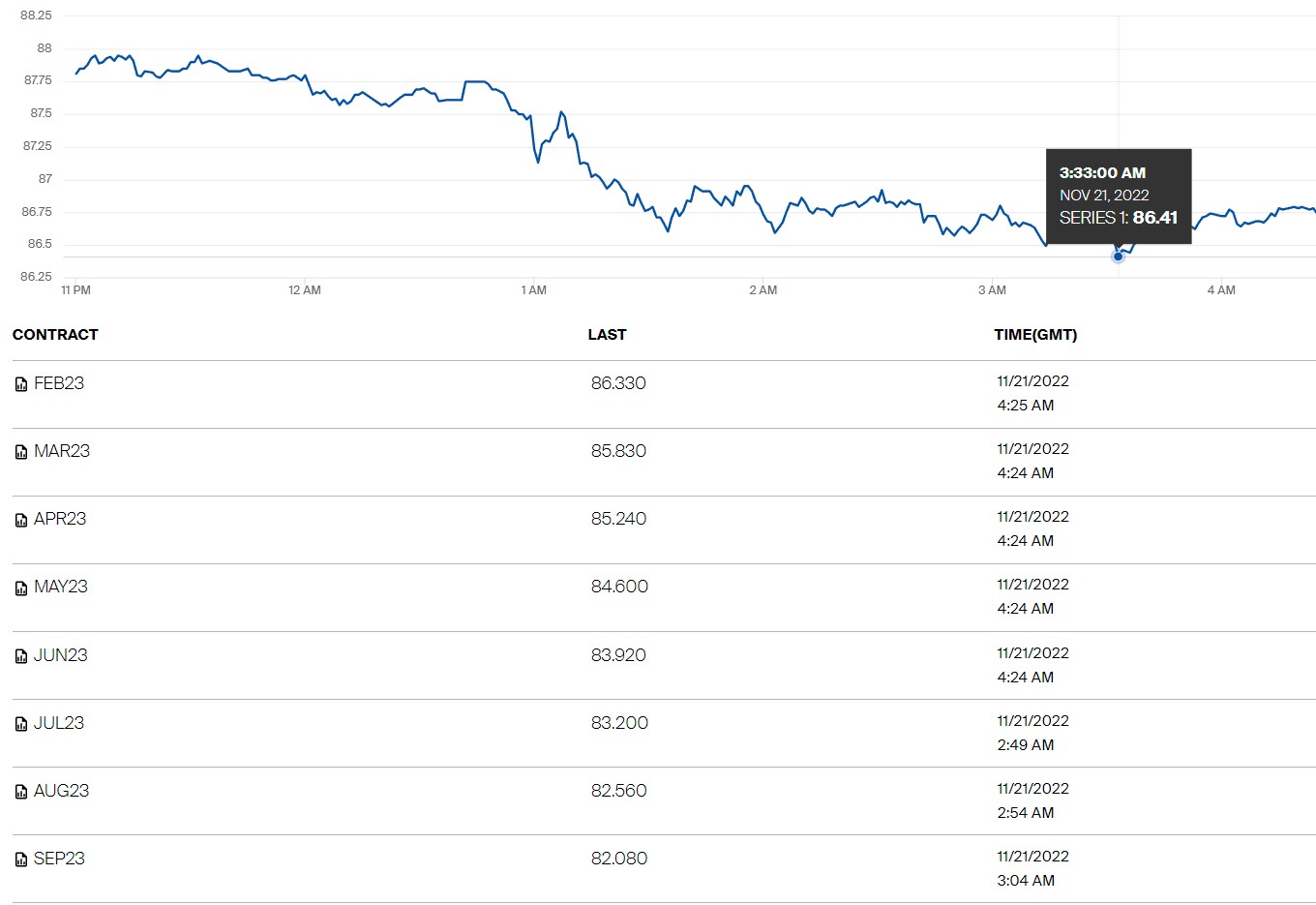This screenshot has width=1316, height=905.
Task: Click the FEB23 last price 86.330
Action: pos(618,383)
